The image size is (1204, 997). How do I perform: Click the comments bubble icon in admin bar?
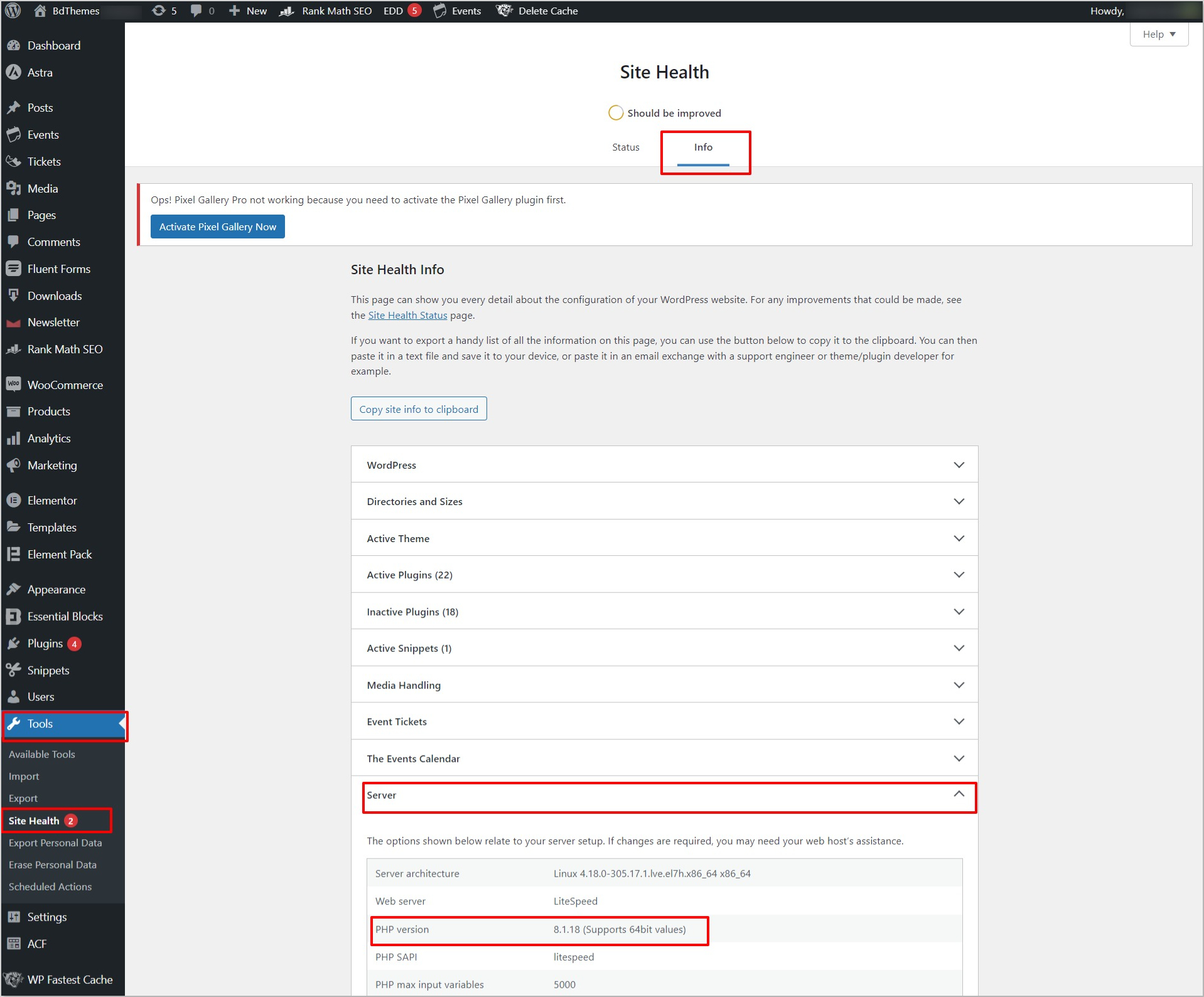pos(196,11)
